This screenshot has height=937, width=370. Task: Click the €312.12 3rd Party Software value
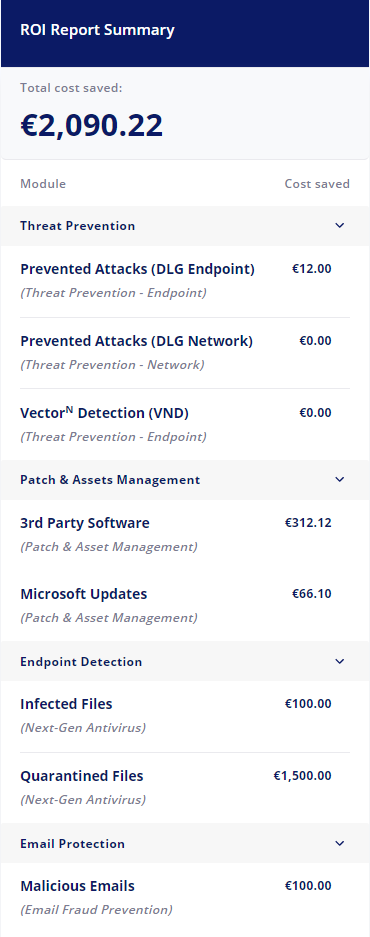pyautogui.click(x=308, y=523)
